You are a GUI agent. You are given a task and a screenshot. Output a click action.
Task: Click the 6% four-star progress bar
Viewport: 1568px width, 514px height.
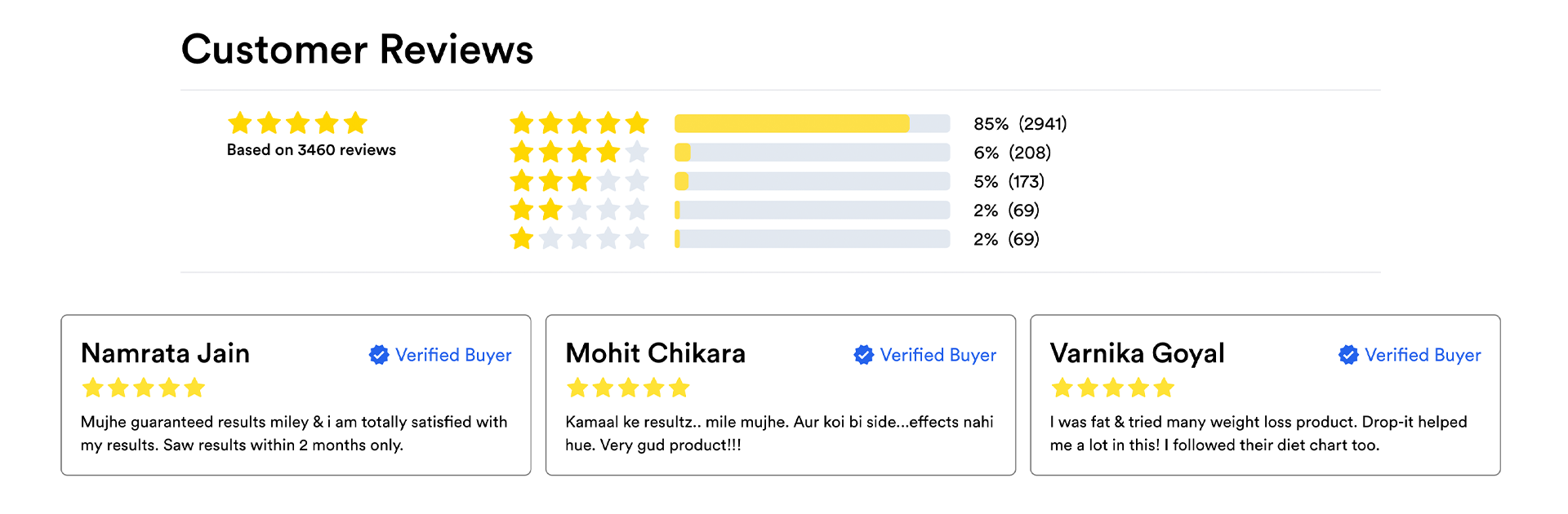pyautogui.click(x=812, y=153)
